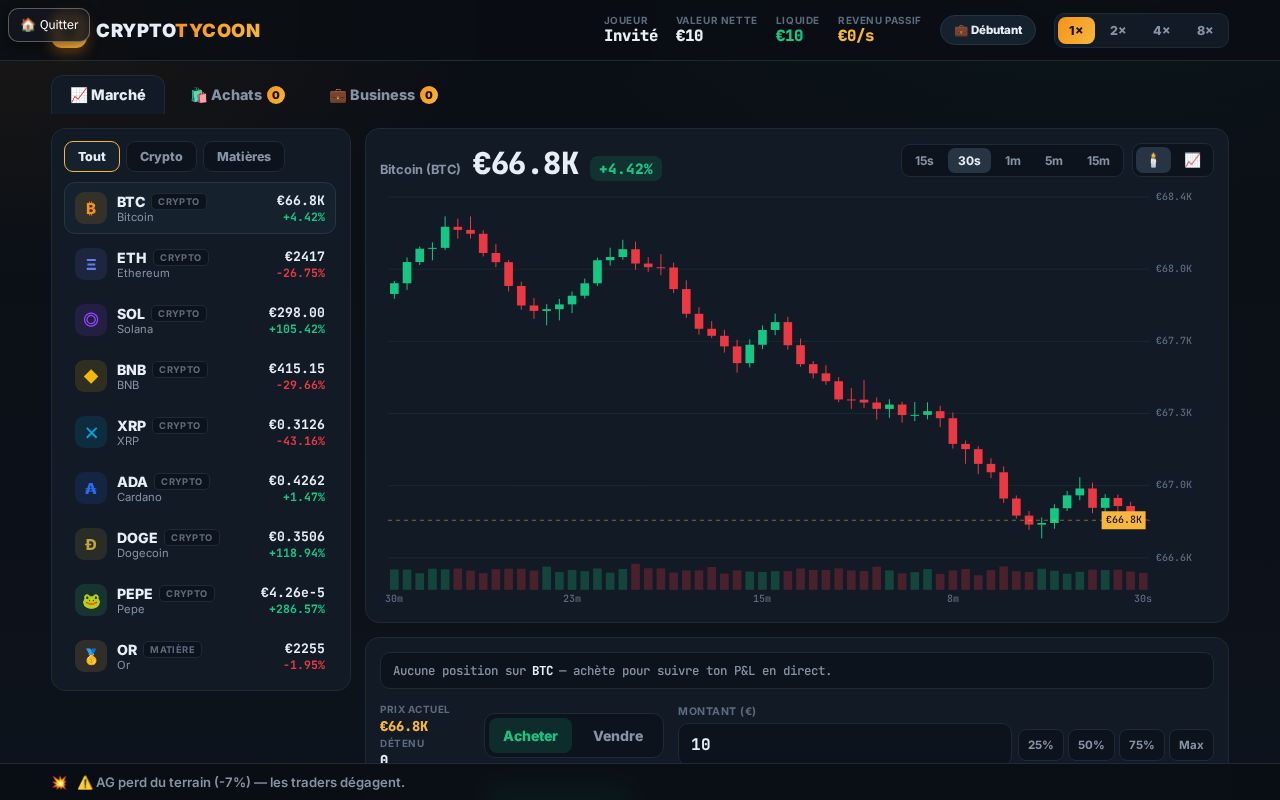Click the gold medal icon for Or

tap(91, 656)
